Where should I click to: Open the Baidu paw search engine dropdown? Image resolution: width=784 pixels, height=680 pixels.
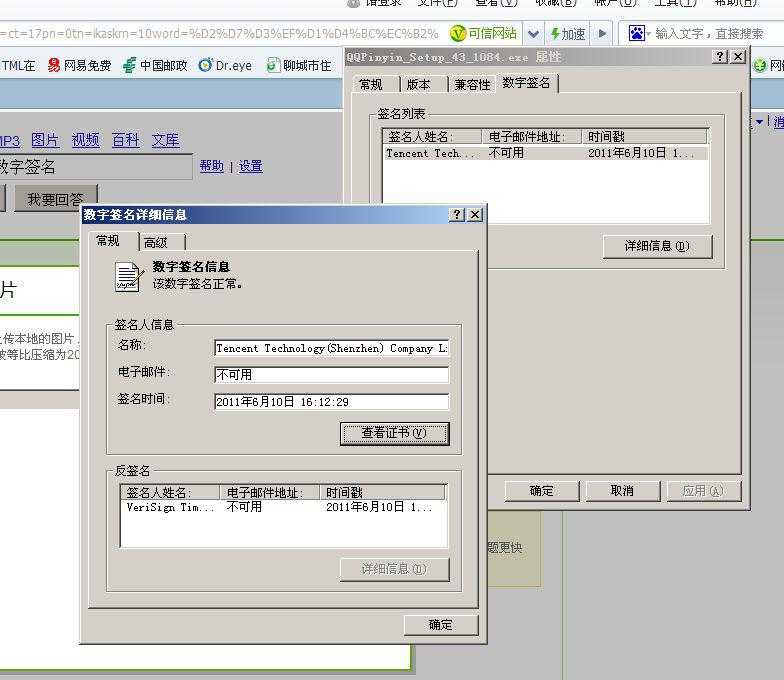coord(640,34)
